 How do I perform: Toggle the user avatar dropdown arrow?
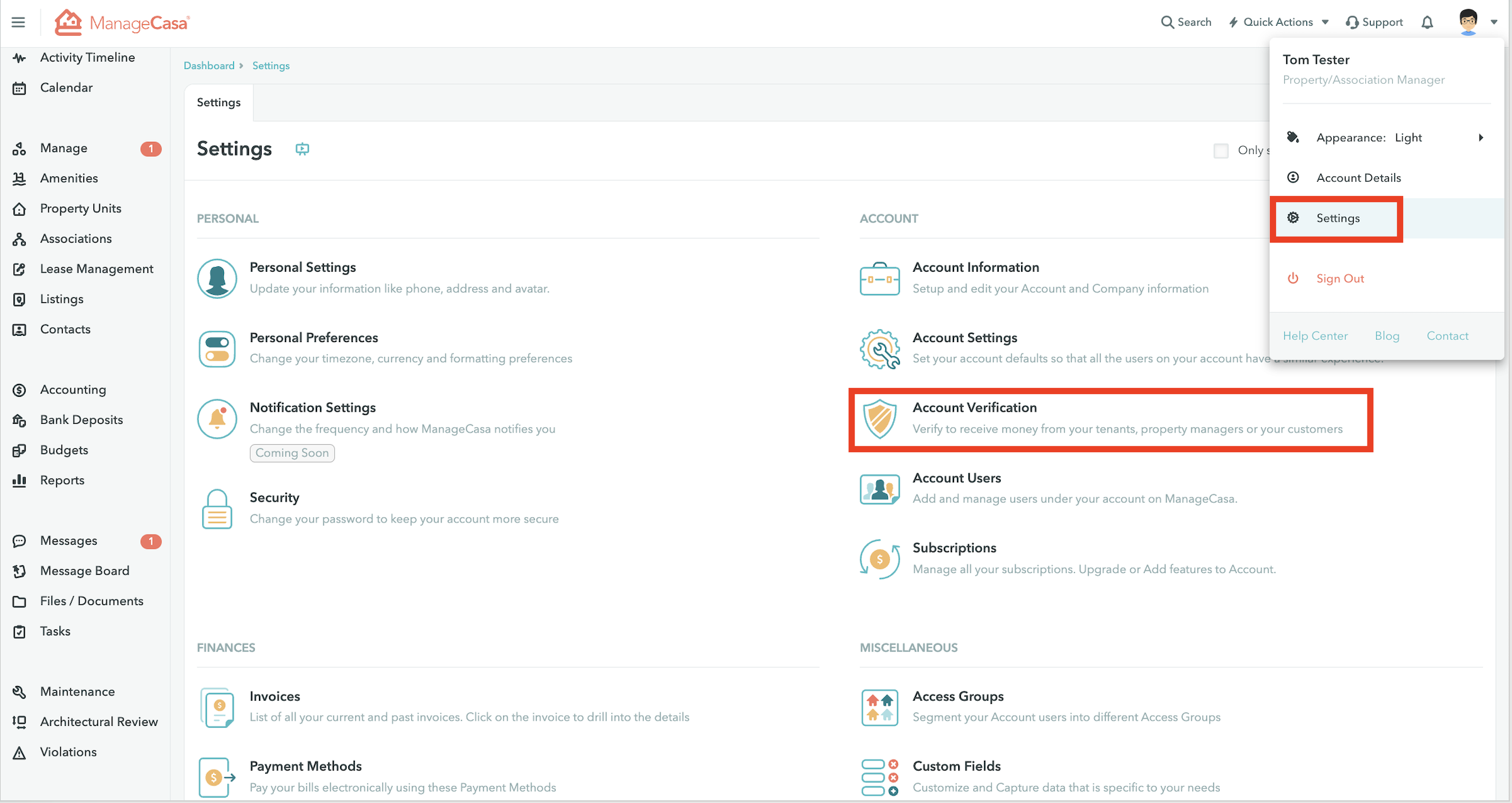click(1494, 22)
